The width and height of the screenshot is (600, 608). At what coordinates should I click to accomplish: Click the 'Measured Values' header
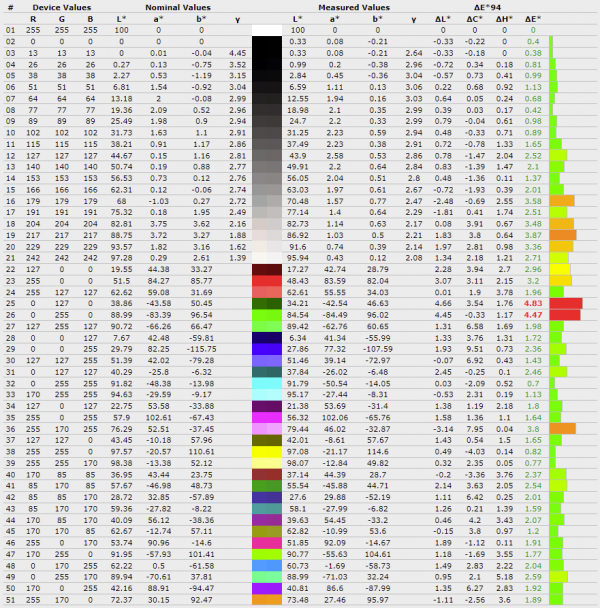point(354,7)
